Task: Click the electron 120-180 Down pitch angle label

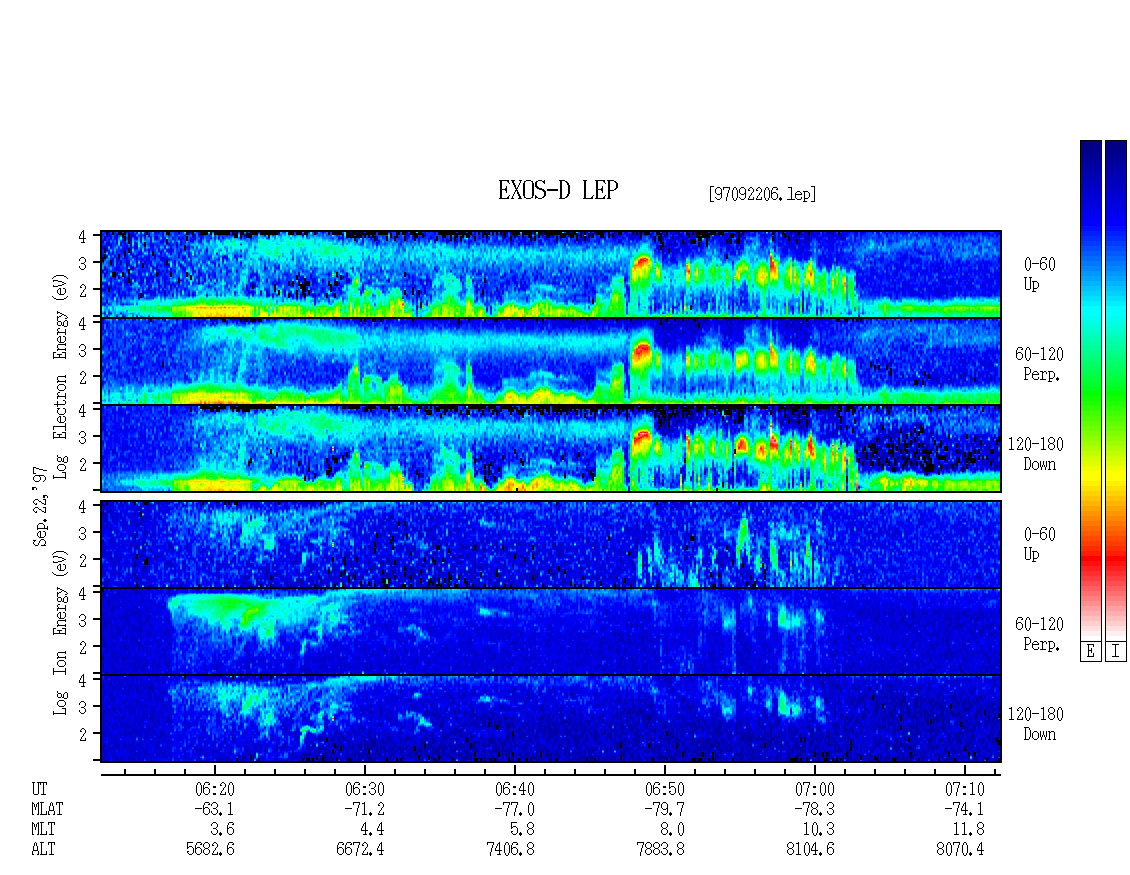Action: [x=1036, y=454]
